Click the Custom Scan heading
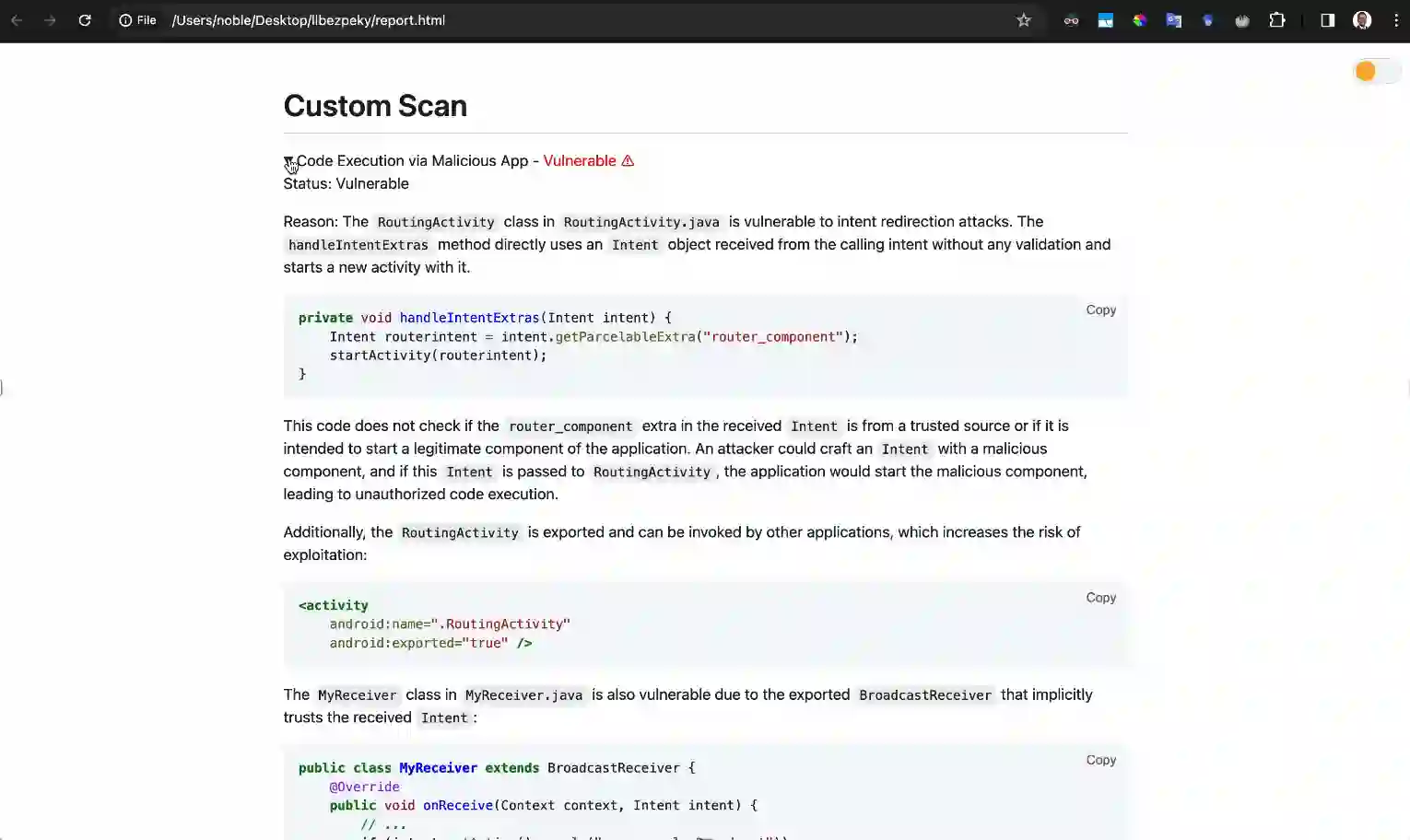Screen dimensions: 1410x840 tap(375, 106)
